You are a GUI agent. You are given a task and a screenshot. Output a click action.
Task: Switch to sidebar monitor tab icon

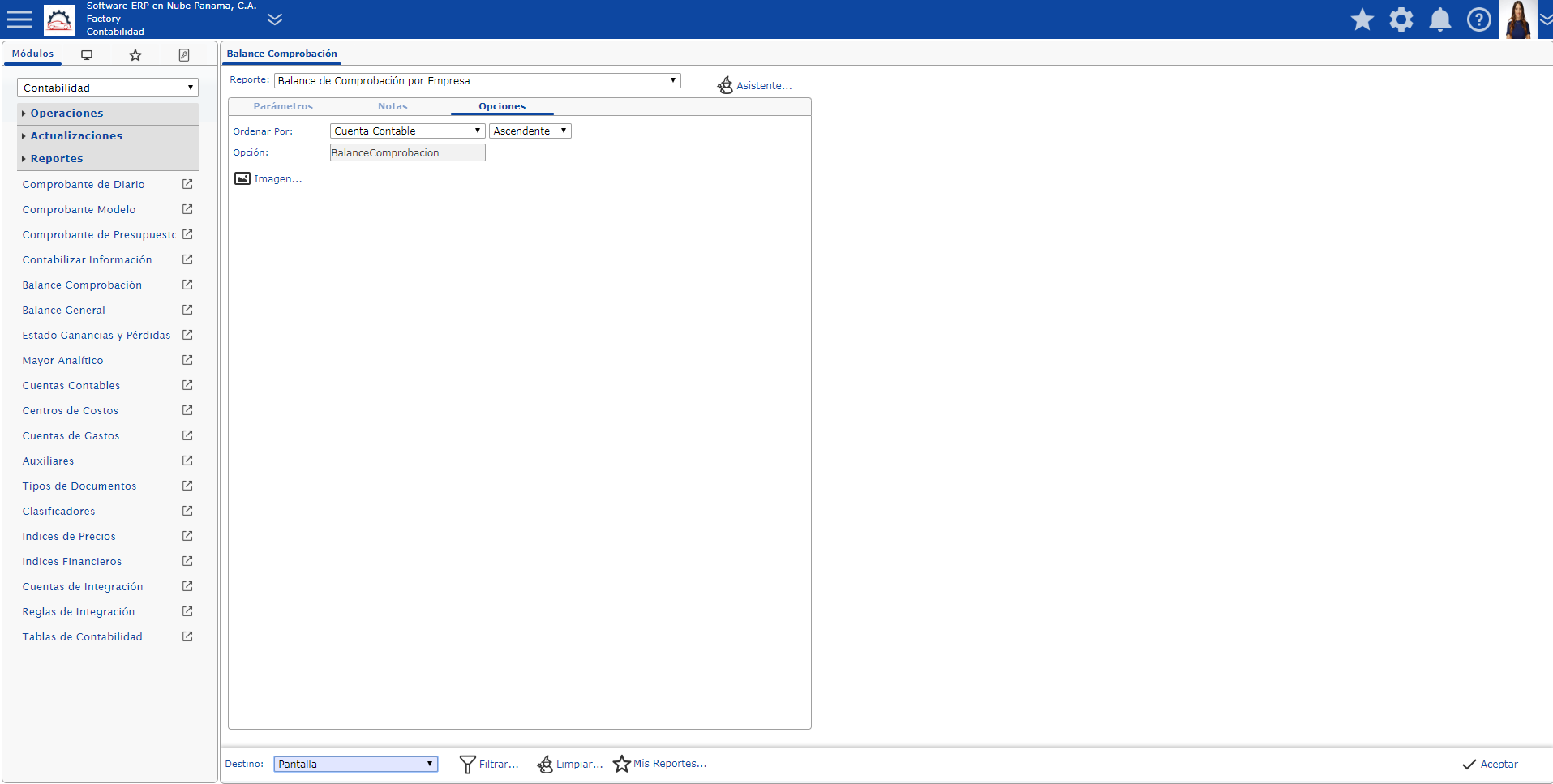click(87, 54)
